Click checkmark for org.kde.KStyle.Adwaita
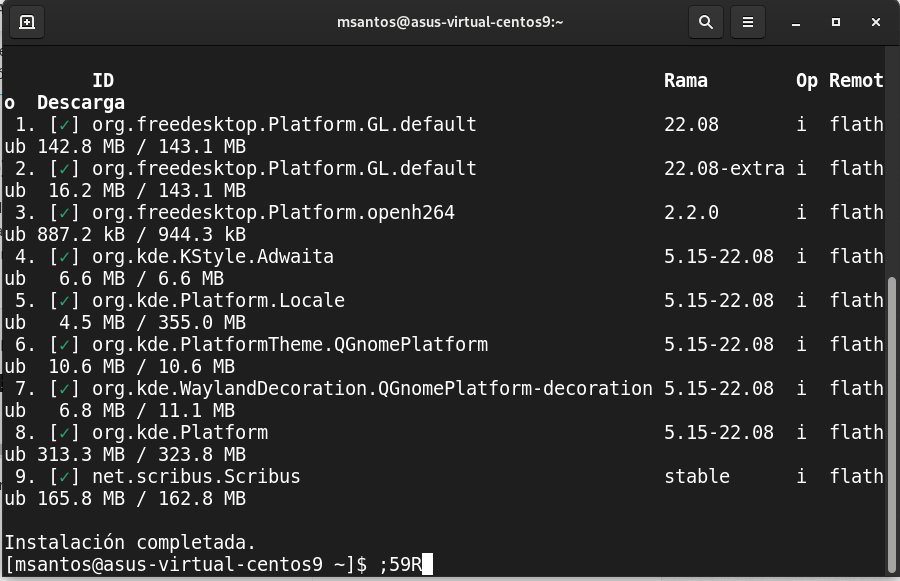This screenshot has height=581, width=900. [x=64, y=257]
